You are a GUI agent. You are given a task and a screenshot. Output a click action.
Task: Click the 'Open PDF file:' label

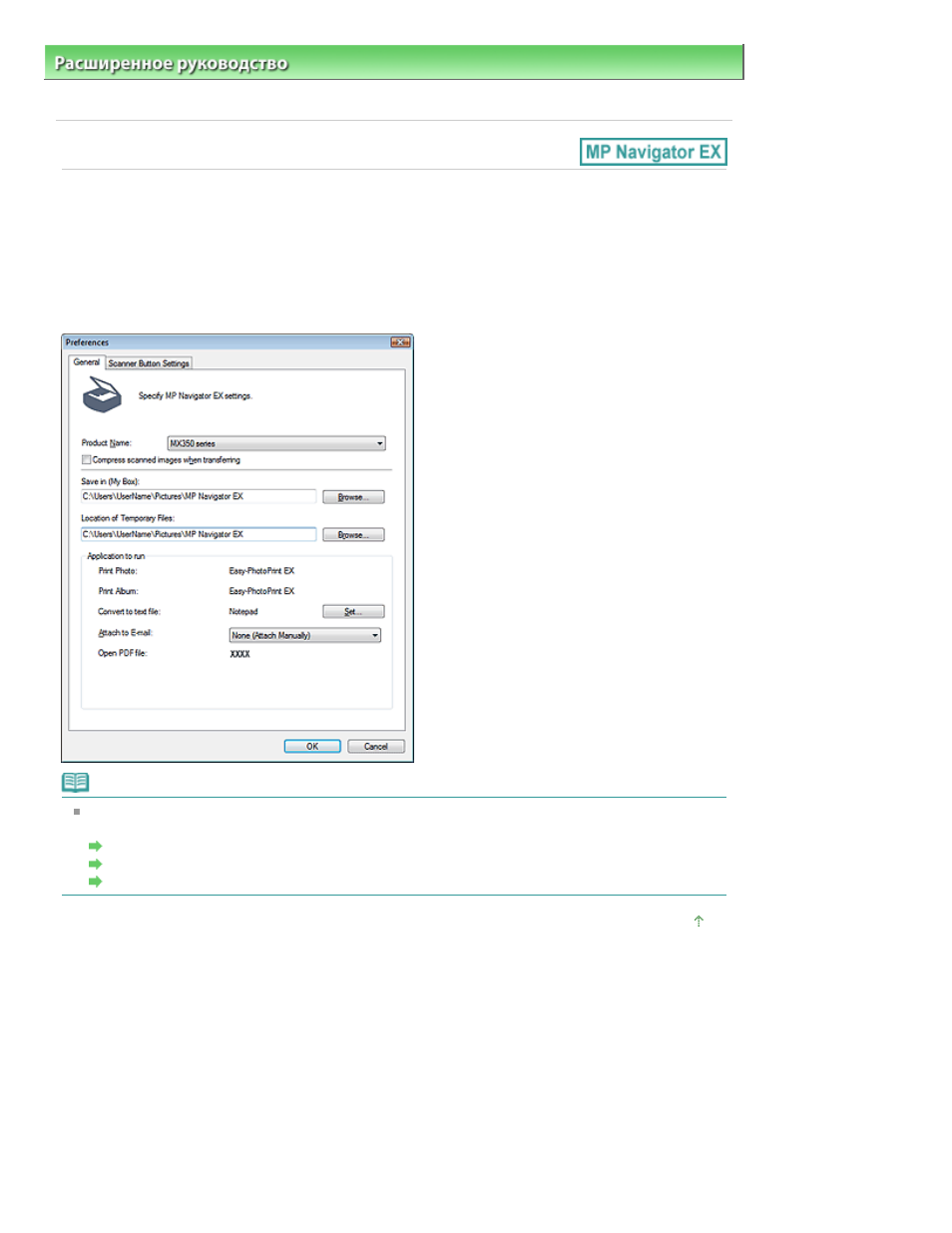tap(122, 653)
